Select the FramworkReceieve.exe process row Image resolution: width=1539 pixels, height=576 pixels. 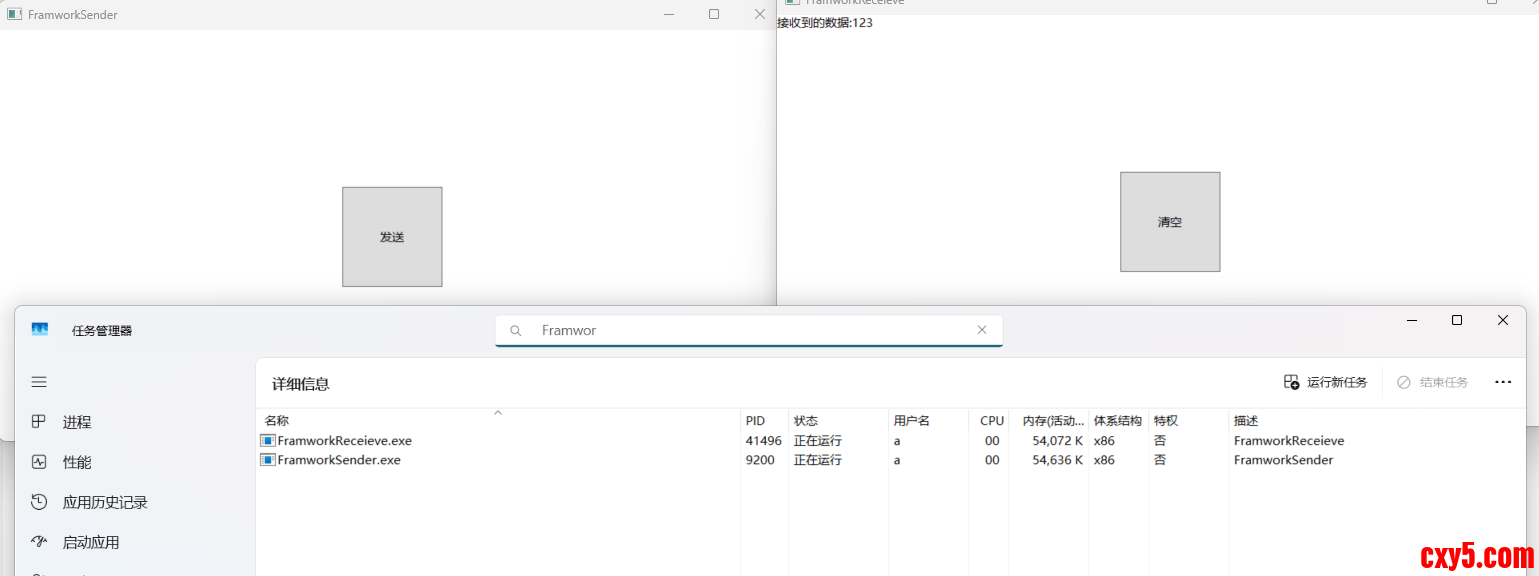(x=344, y=441)
